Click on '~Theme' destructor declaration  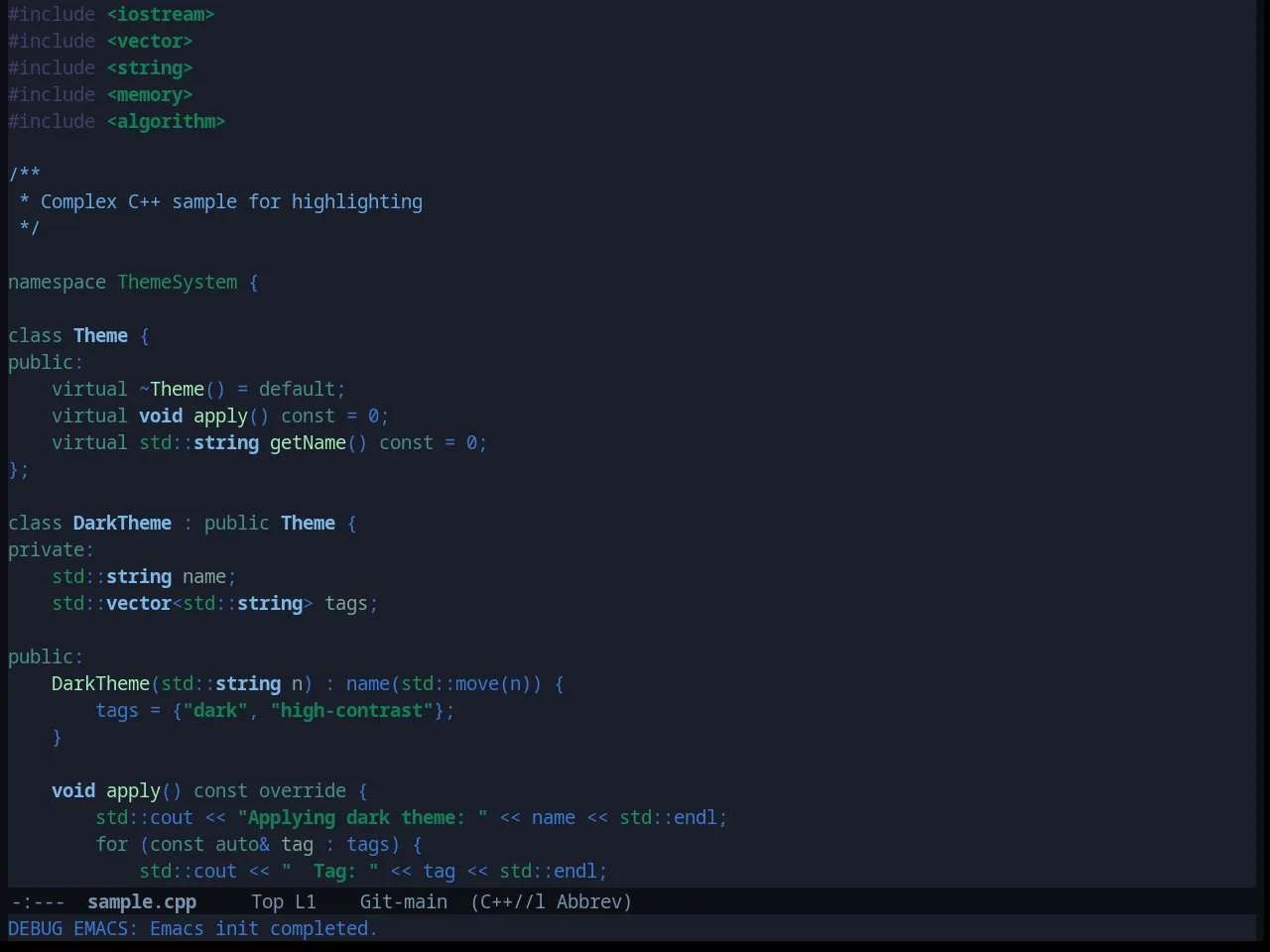172,389
